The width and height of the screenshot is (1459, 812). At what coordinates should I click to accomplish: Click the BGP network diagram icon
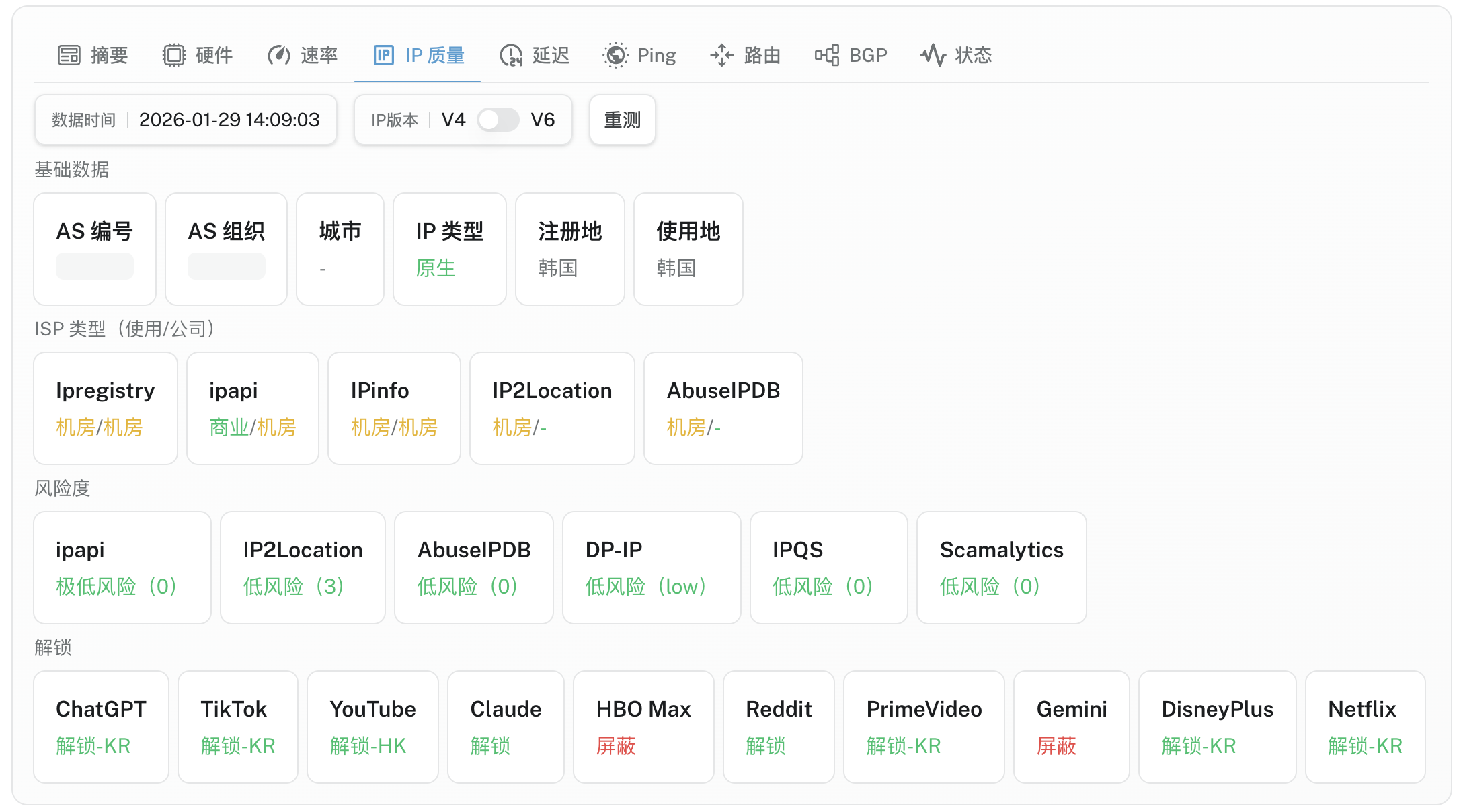827,55
